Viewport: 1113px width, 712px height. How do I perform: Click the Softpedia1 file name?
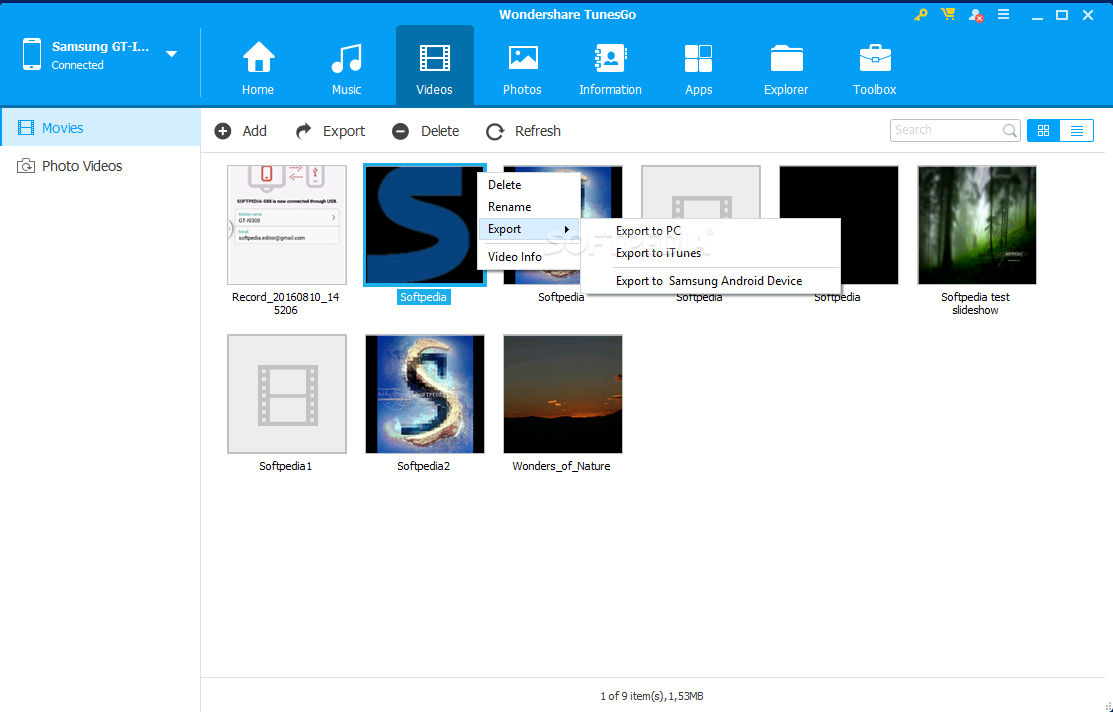tap(285, 466)
